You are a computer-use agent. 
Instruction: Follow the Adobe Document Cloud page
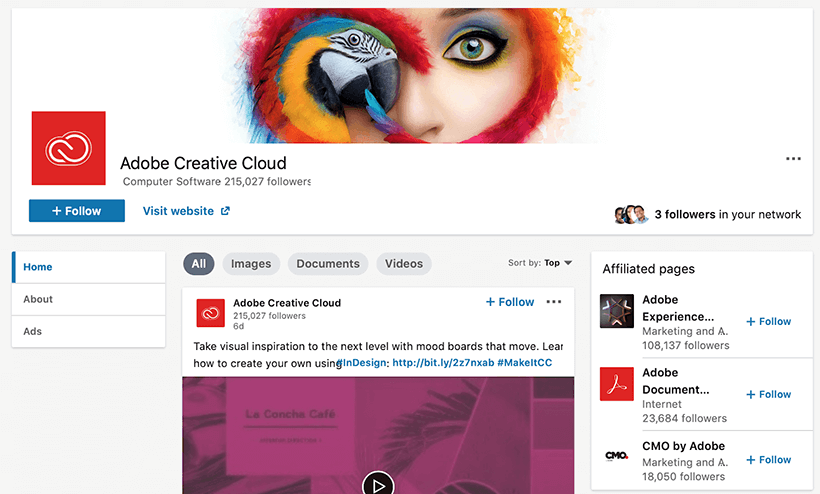pyautogui.click(x=768, y=394)
